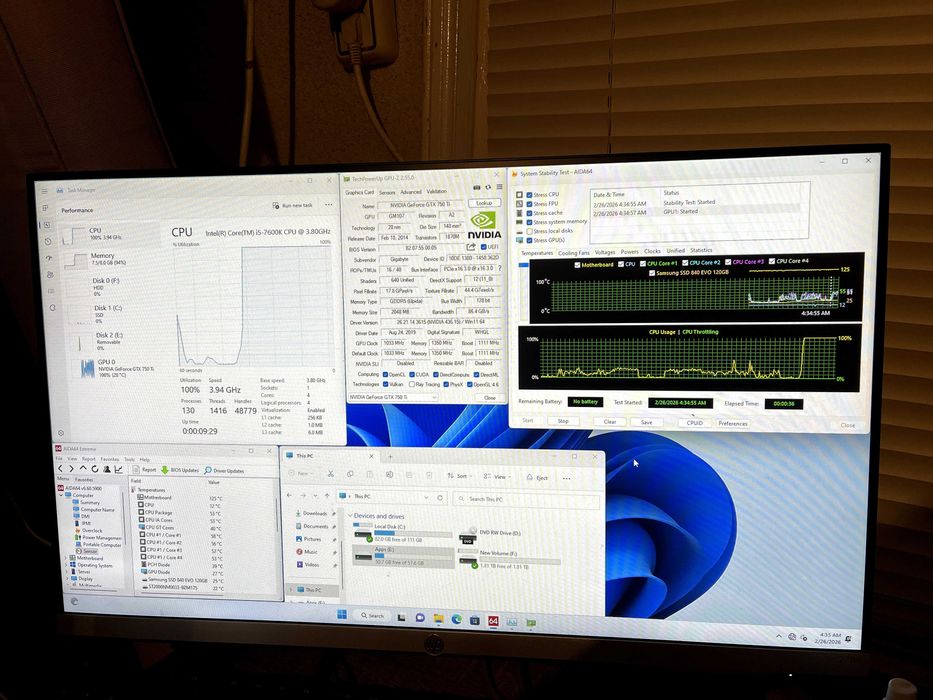Open GPU-Z hamburger menu icon

click(499, 187)
